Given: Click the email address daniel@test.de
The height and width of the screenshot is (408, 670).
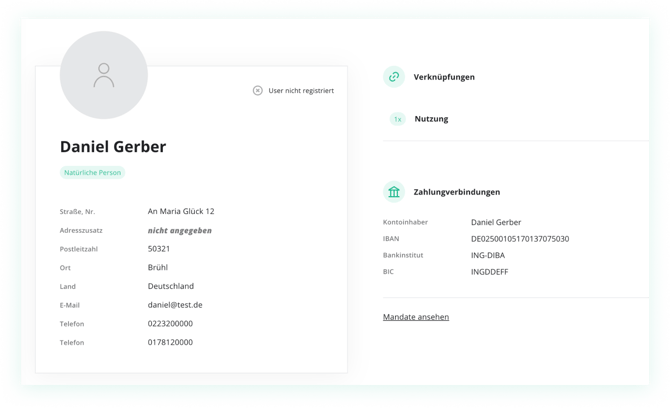Looking at the screenshot, I should (175, 305).
